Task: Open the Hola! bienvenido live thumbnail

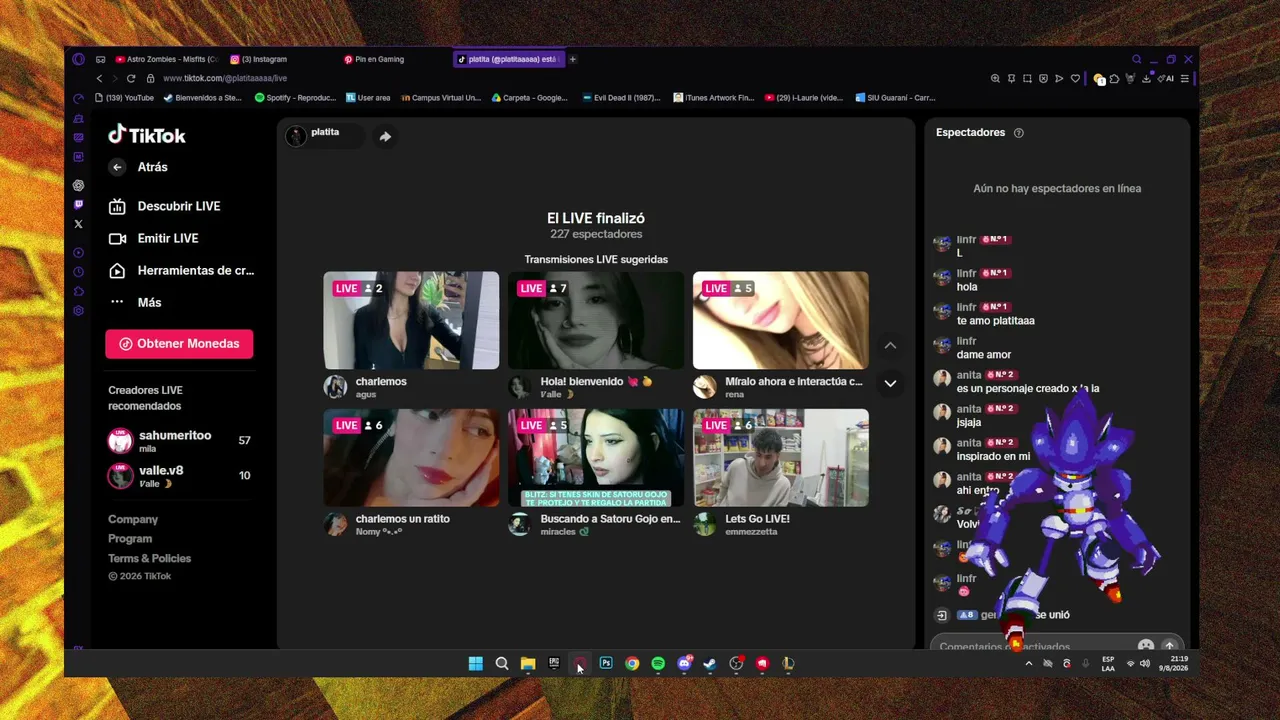Action: 596,320
